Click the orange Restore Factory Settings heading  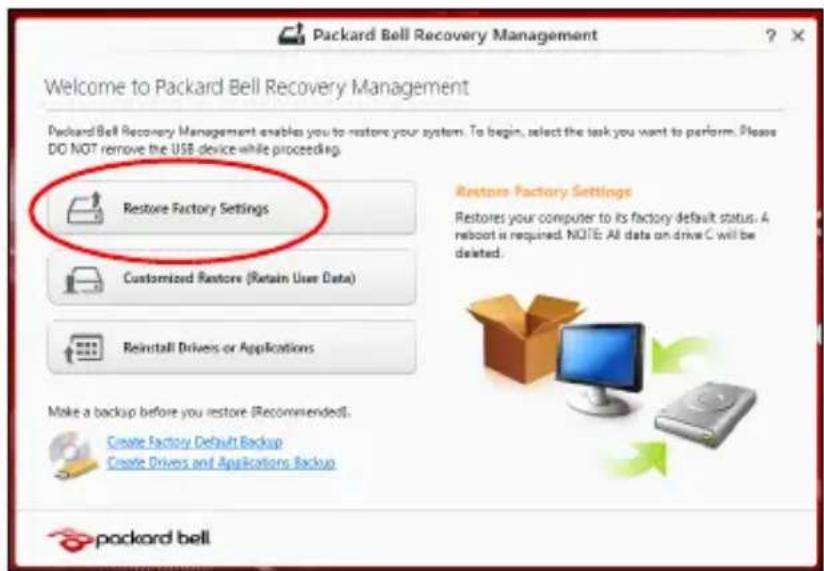click(543, 191)
